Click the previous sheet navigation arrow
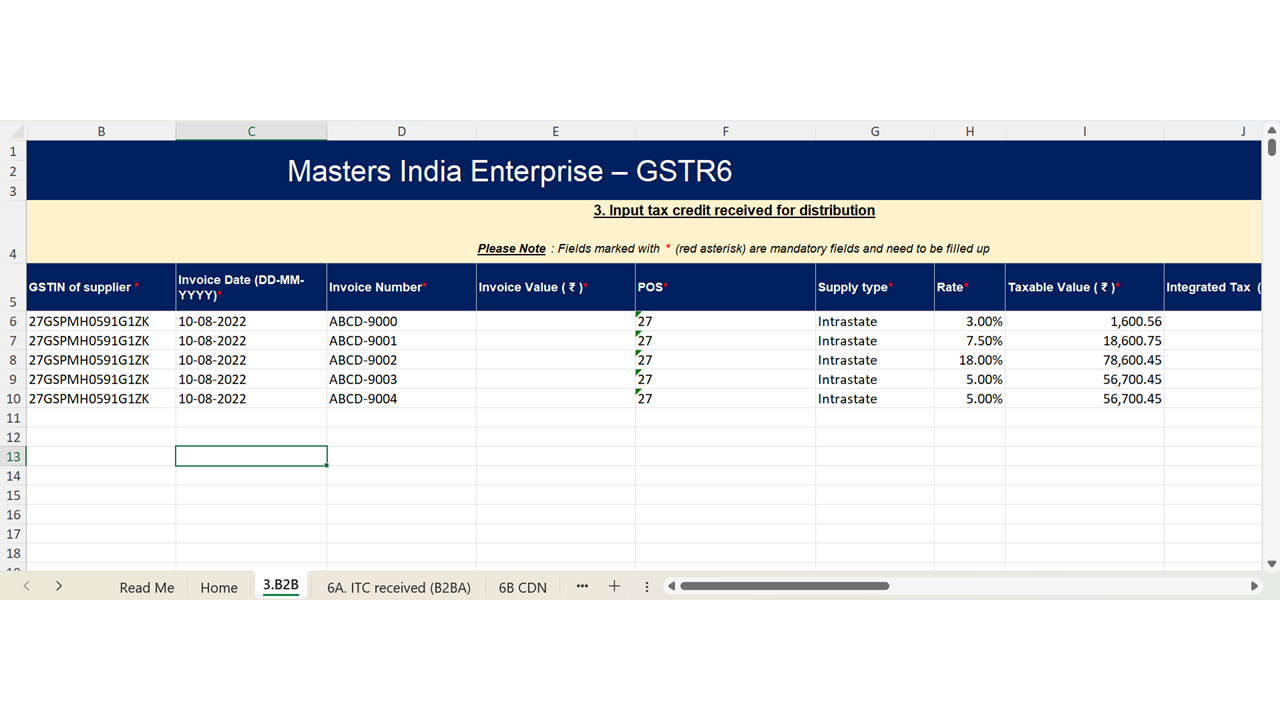Screen dimensions: 1280x720 27,586
